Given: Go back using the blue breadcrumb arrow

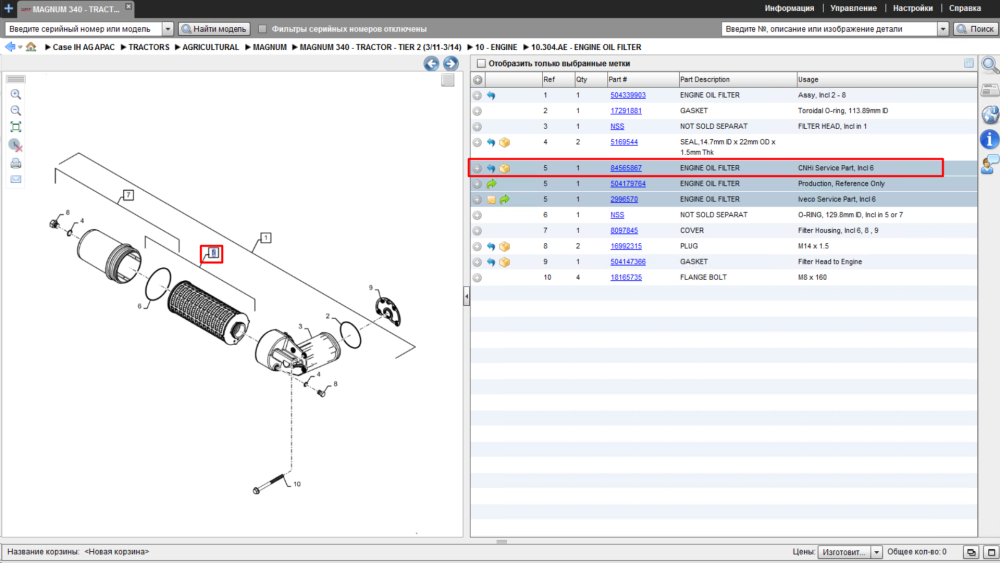Looking at the screenshot, I should [x=10, y=47].
